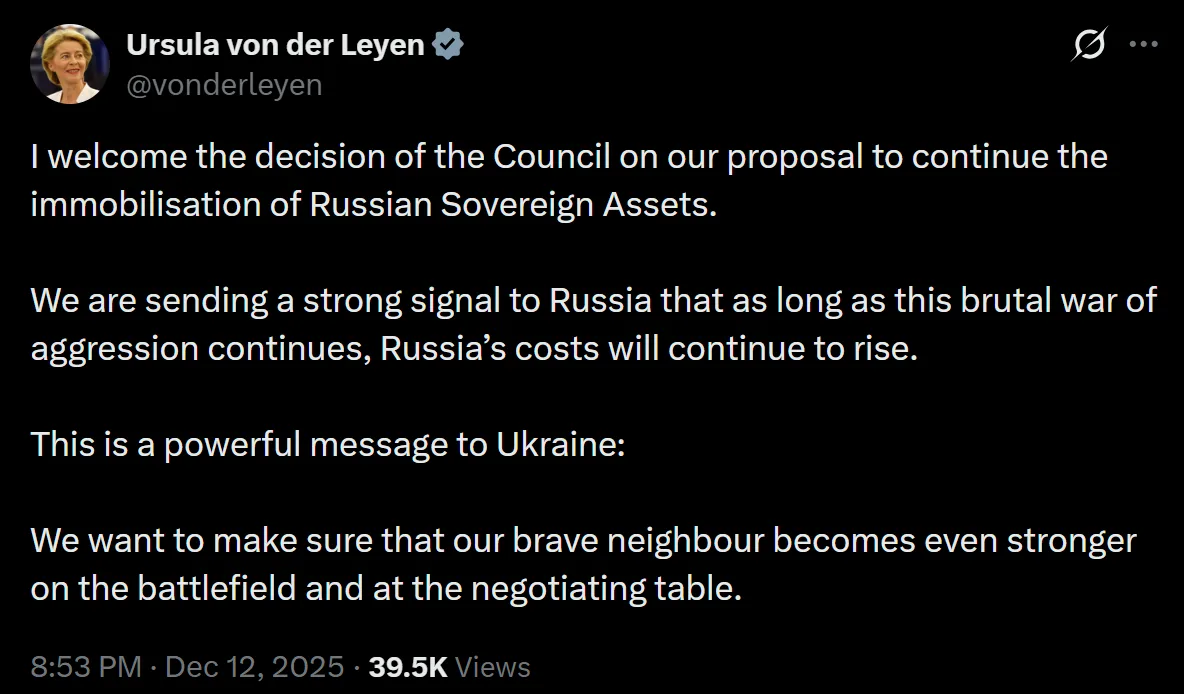1184x694 pixels.
Task: Open Ursula von der Leyen's profile picture
Action: [70, 63]
